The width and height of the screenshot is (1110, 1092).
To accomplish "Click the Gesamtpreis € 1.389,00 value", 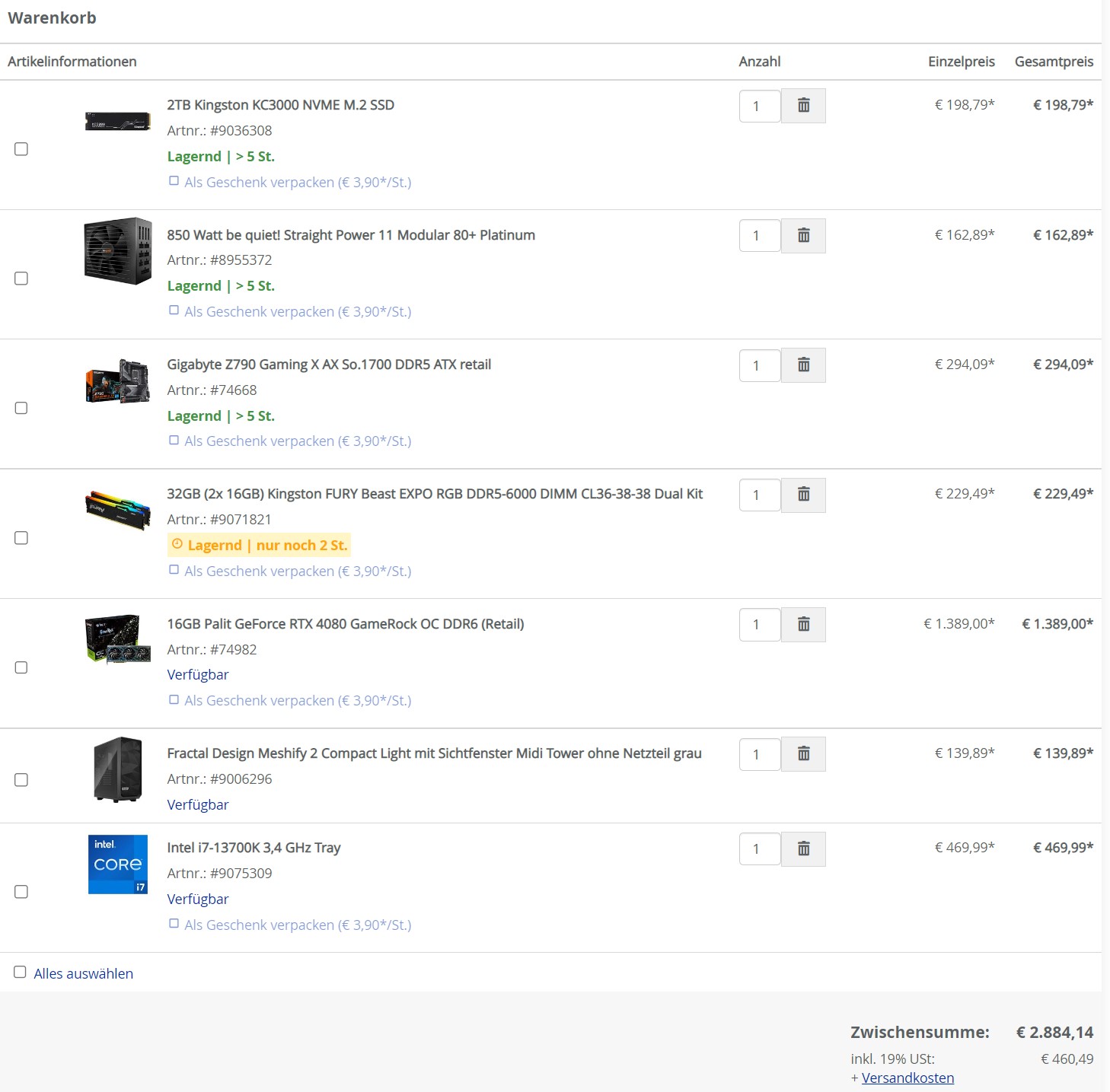I will pos(1057,624).
